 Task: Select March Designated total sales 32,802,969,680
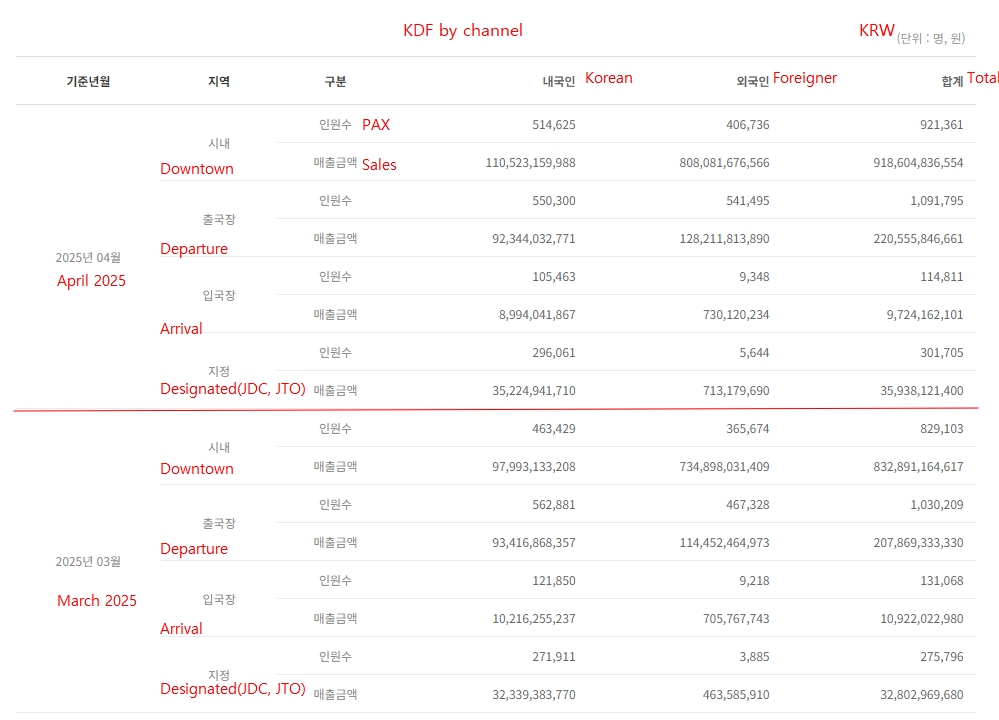(922, 695)
